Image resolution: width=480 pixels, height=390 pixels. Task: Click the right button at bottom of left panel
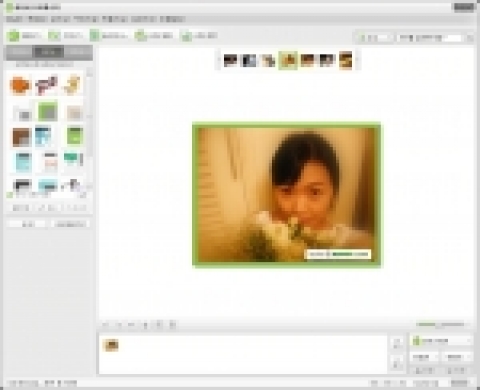[71, 224]
